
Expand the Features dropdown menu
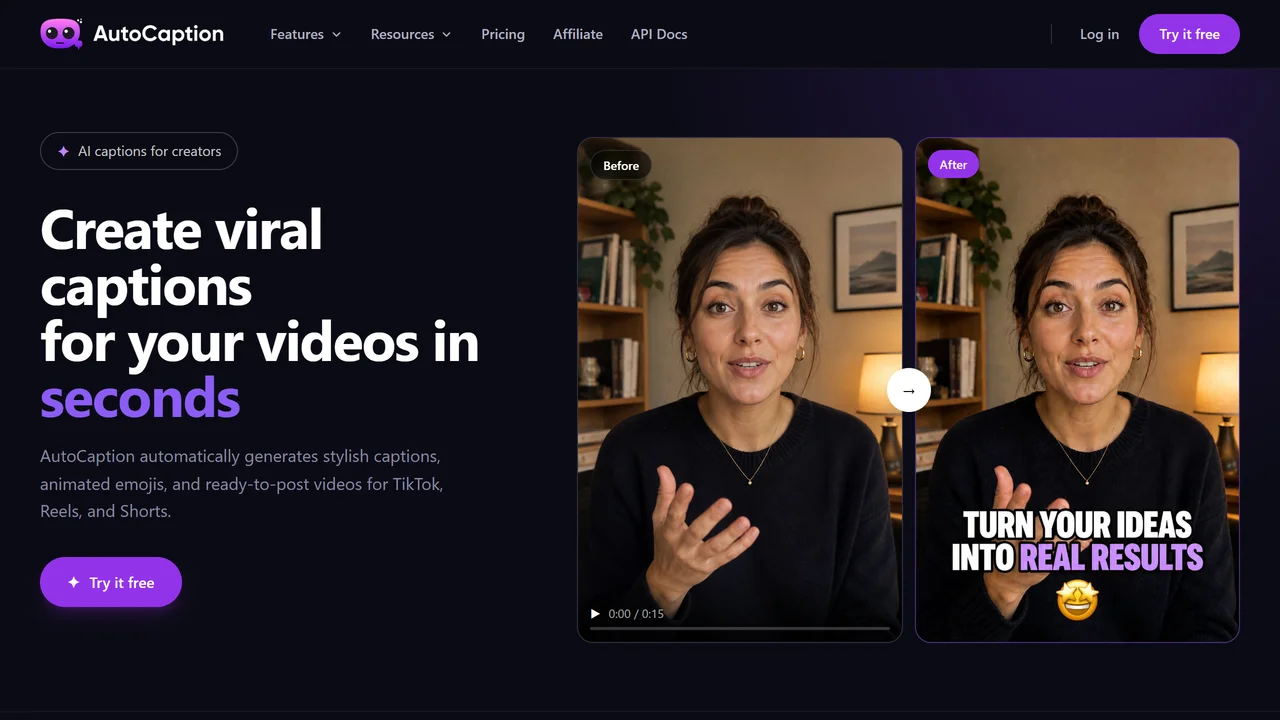click(x=306, y=34)
